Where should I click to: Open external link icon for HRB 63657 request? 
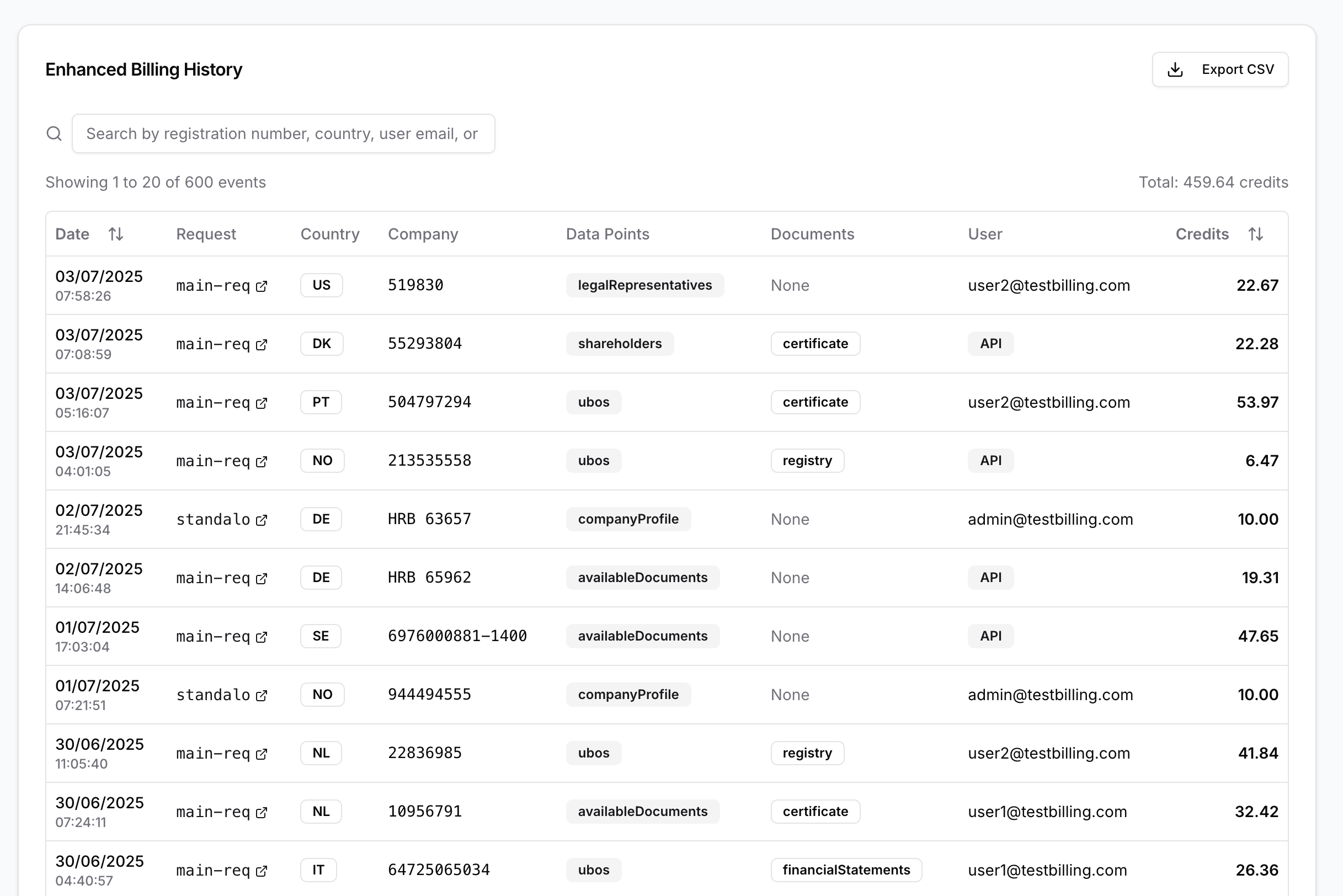(262, 519)
